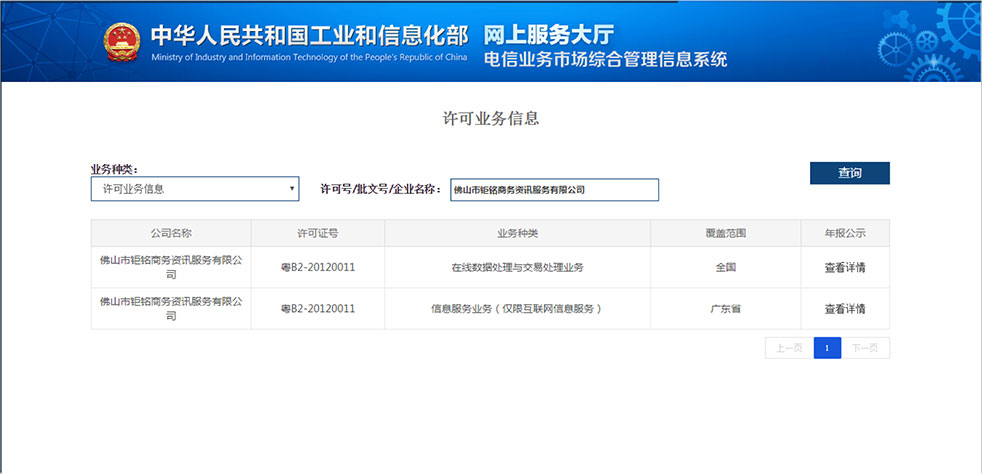Click company name in 全国 row
982x474 pixels.
[171, 267]
